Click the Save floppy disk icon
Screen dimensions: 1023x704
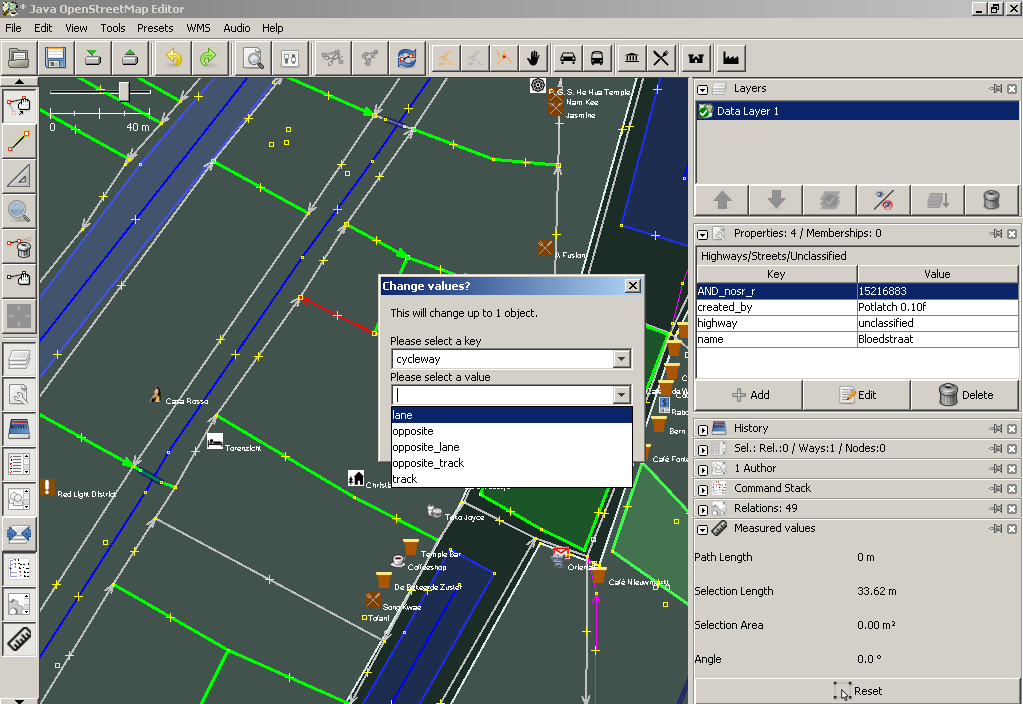[55, 58]
